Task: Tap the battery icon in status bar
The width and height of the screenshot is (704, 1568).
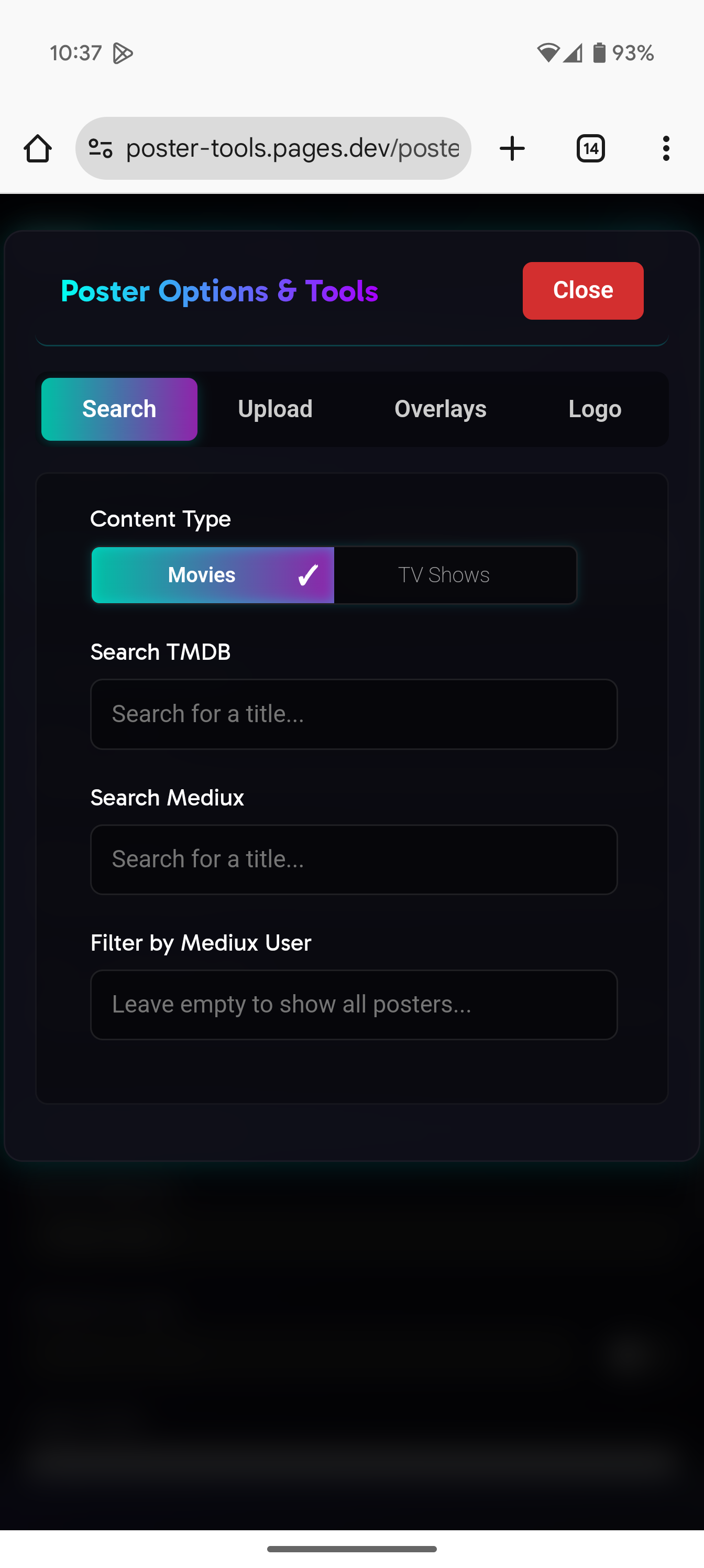Action: pyautogui.click(x=599, y=53)
